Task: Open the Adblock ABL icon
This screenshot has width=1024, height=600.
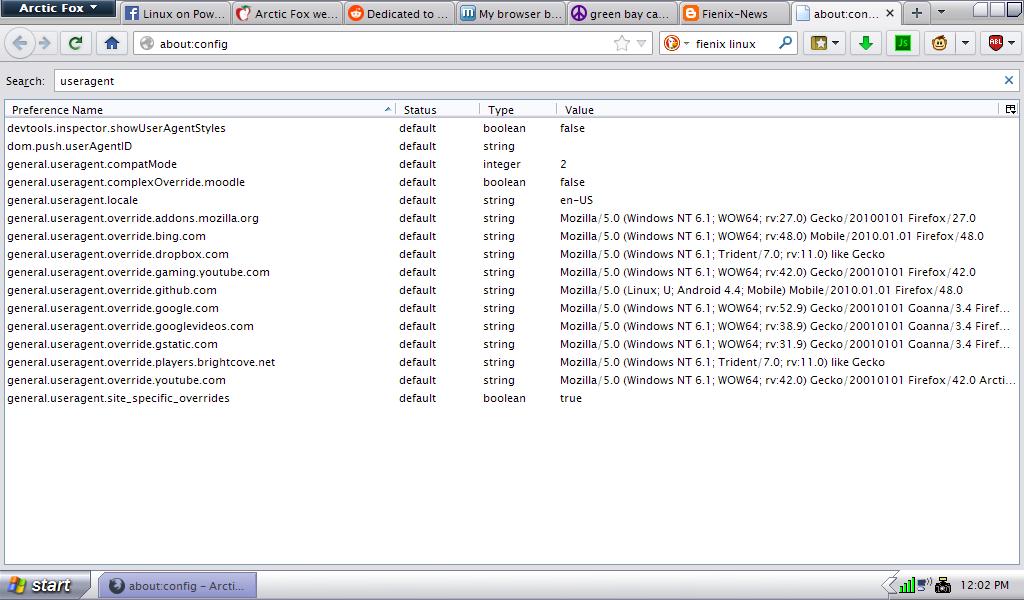Action: (995, 43)
